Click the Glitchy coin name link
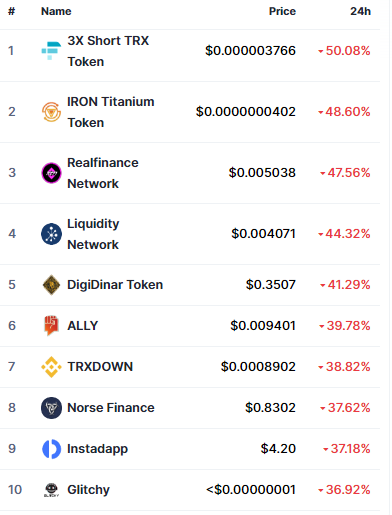The width and height of the screenshot is (392, 515). (x=88, y=490)
